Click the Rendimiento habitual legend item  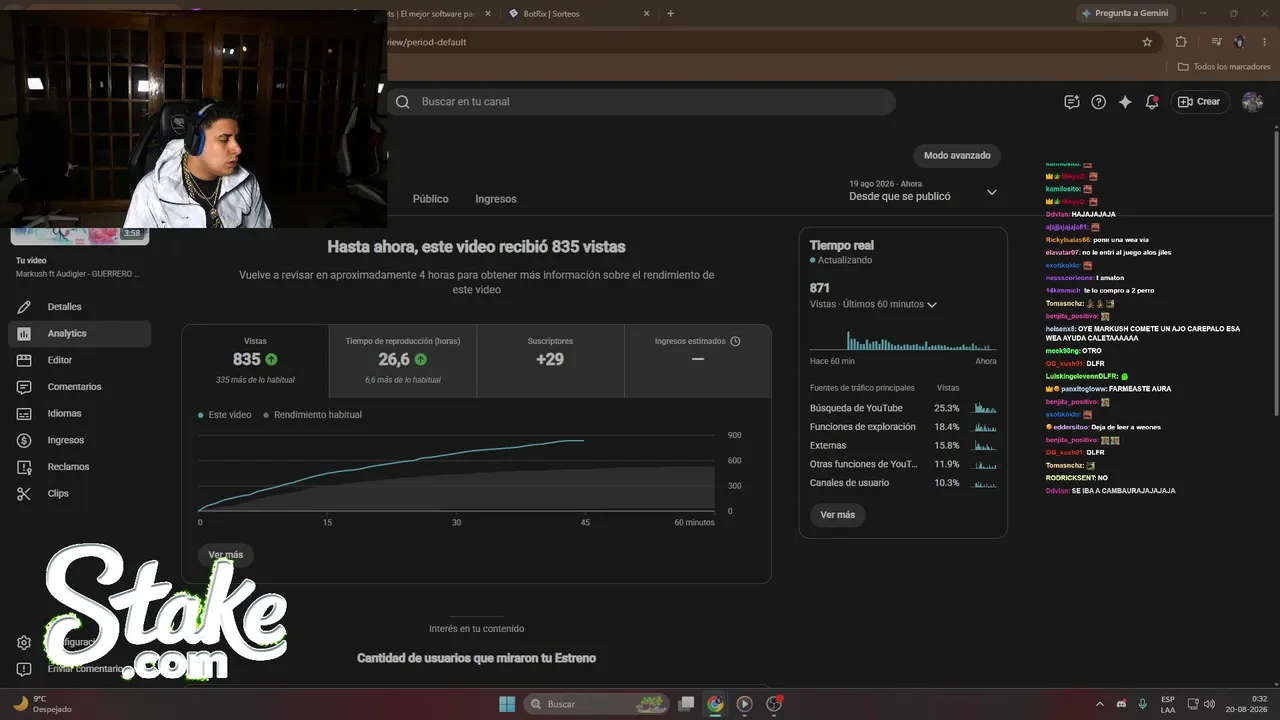pyautogui.click(x=312, y=415)
